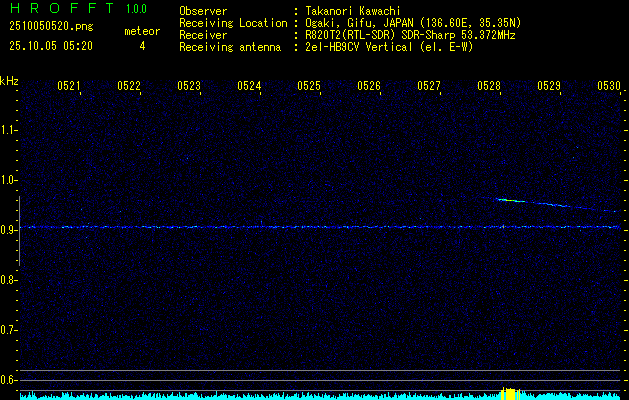
Task: Click the 0.8 kHz frequency label
Action: [8, 280]
